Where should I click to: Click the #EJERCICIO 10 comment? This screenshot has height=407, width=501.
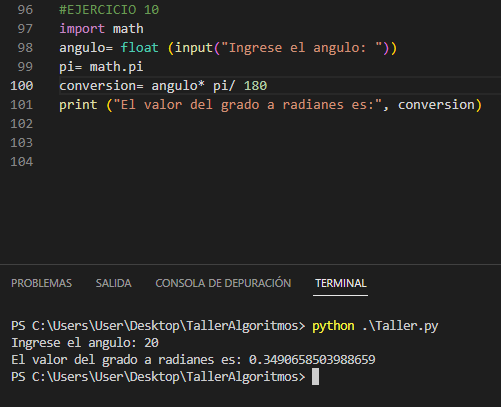click(109, 10)
